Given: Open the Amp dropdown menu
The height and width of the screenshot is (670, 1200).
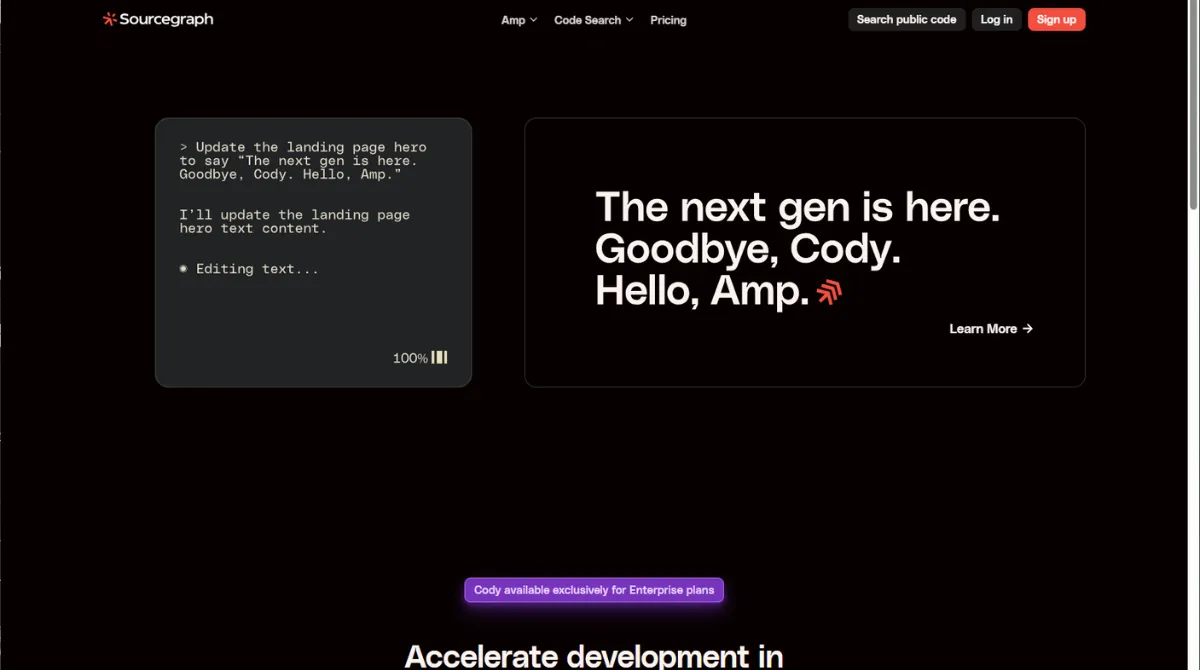Looking at the screenshot, I should click(x=519, y=20).
